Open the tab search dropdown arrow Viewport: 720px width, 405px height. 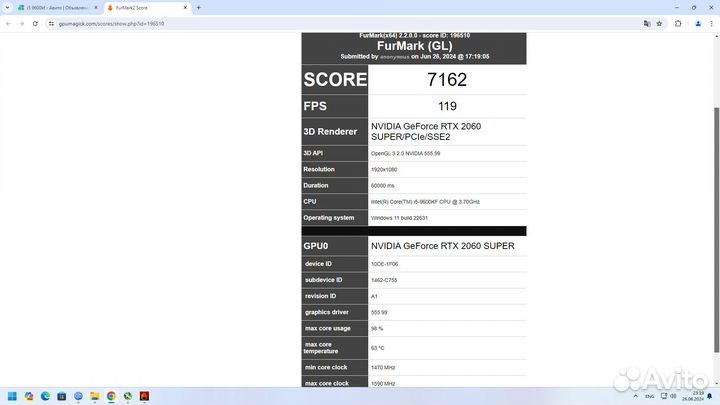[7, 7]
